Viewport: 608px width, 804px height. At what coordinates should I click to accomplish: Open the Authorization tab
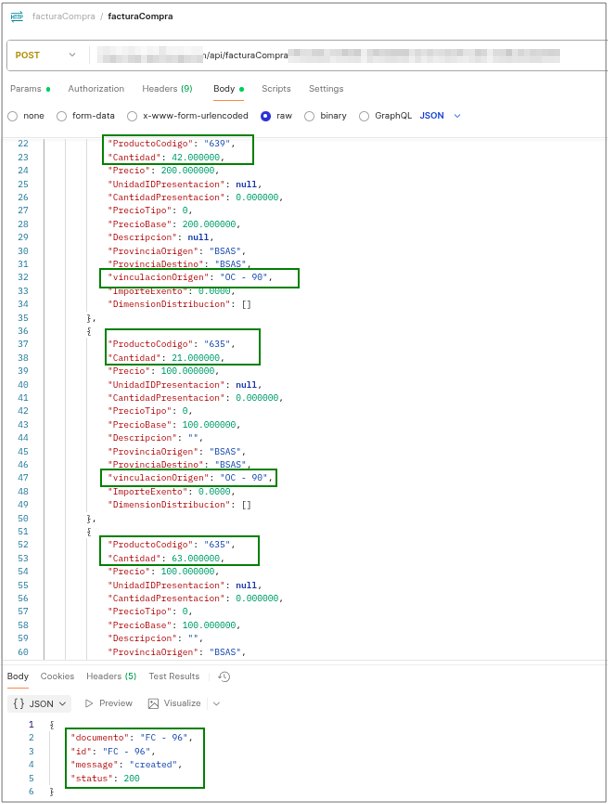pyautogui.click(x=96, y=89)
